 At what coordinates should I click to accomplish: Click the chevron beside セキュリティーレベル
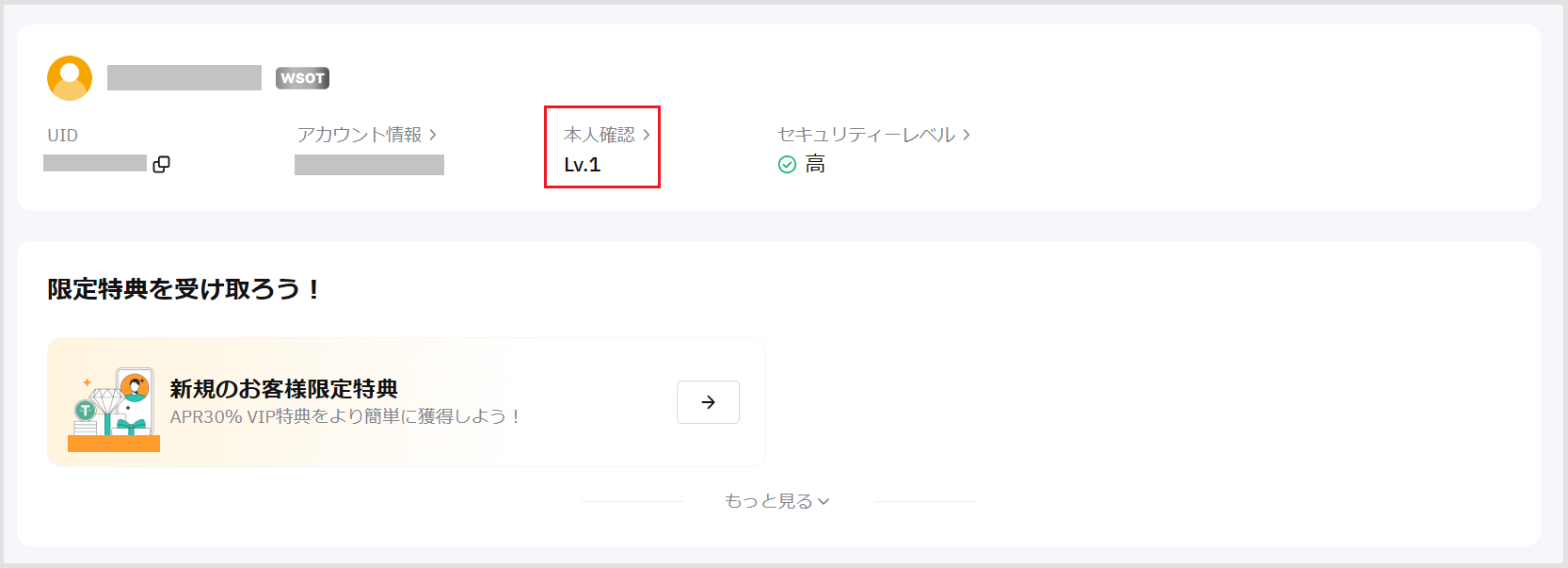[967, 135]
